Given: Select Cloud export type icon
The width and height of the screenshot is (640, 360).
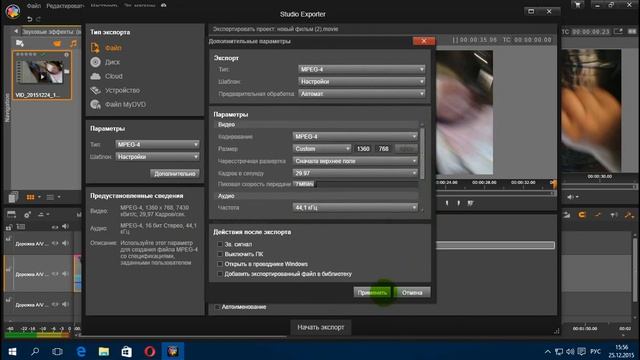Looking at the screenshot, I should point(95,76).
